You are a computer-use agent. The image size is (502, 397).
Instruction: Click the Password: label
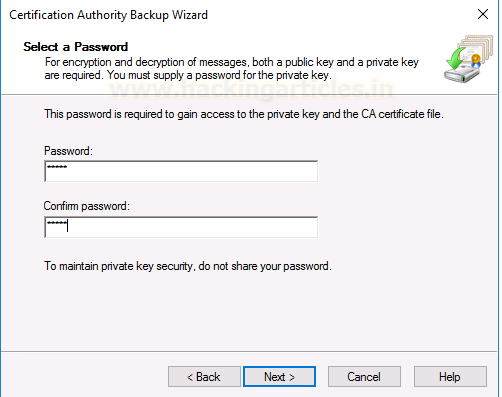[x=68, y=151]
